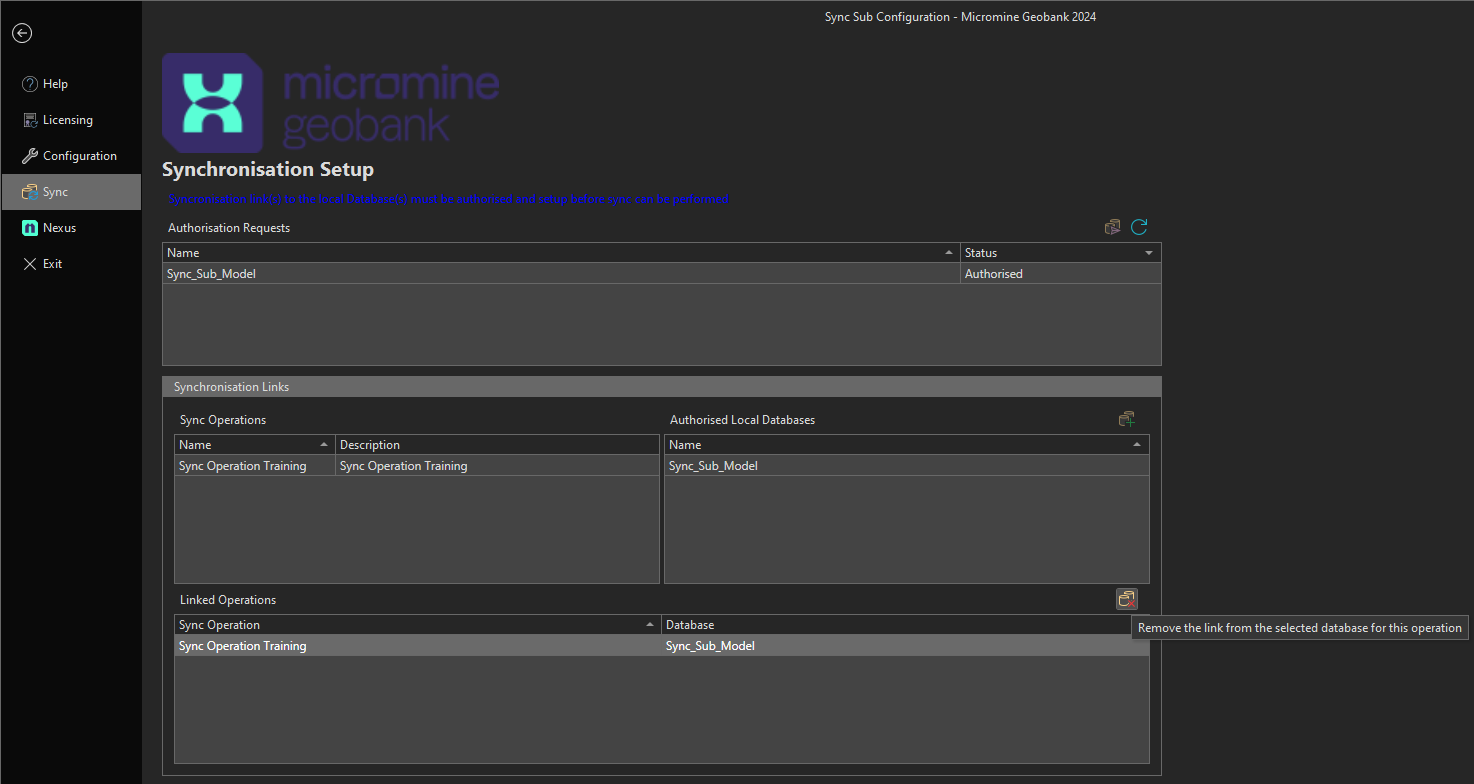
Task: Click the database authorise icon near the refresh button
Action: click(x=1112, y=227)
